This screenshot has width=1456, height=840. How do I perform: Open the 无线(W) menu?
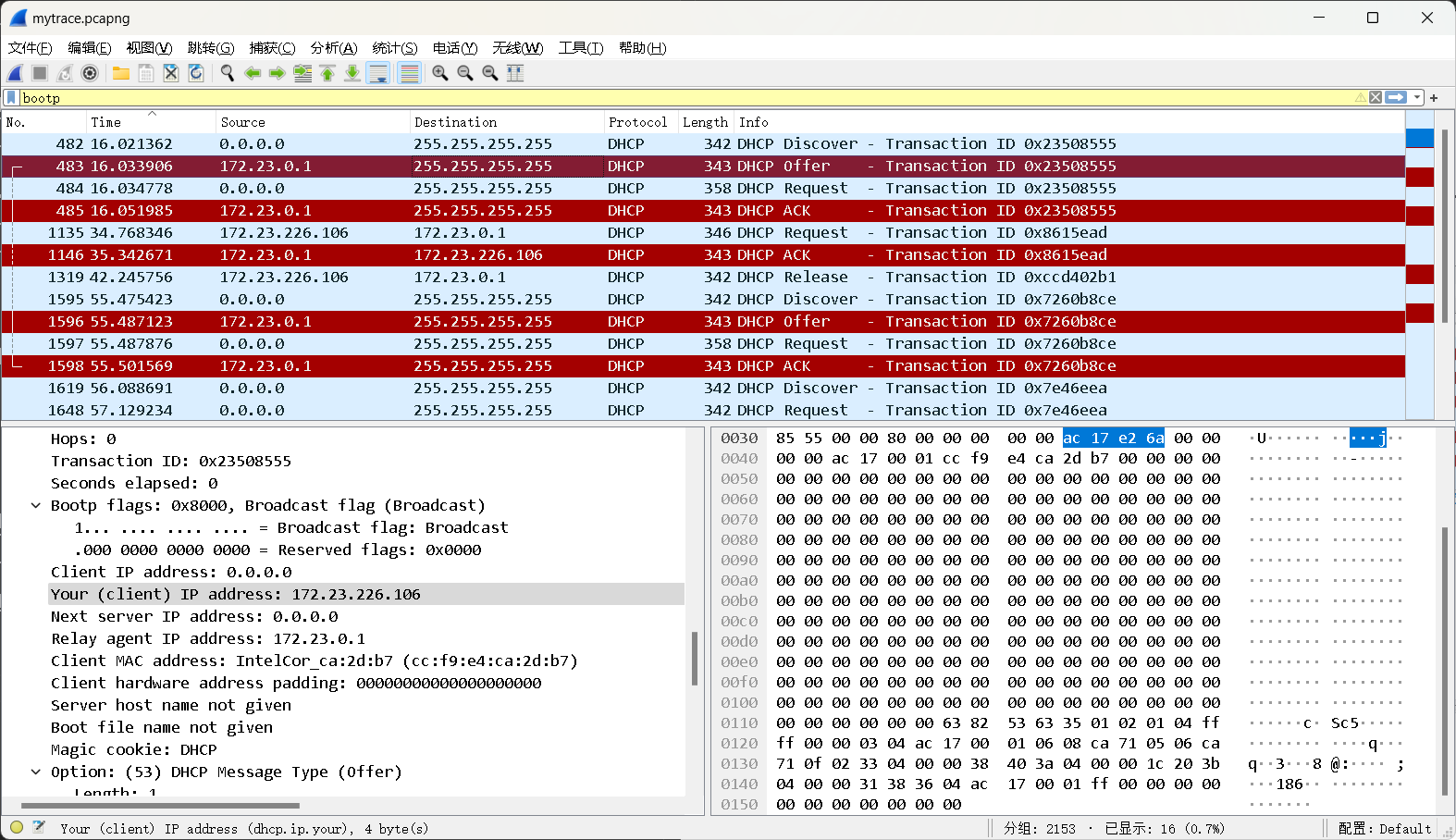(x=518, y=48)
